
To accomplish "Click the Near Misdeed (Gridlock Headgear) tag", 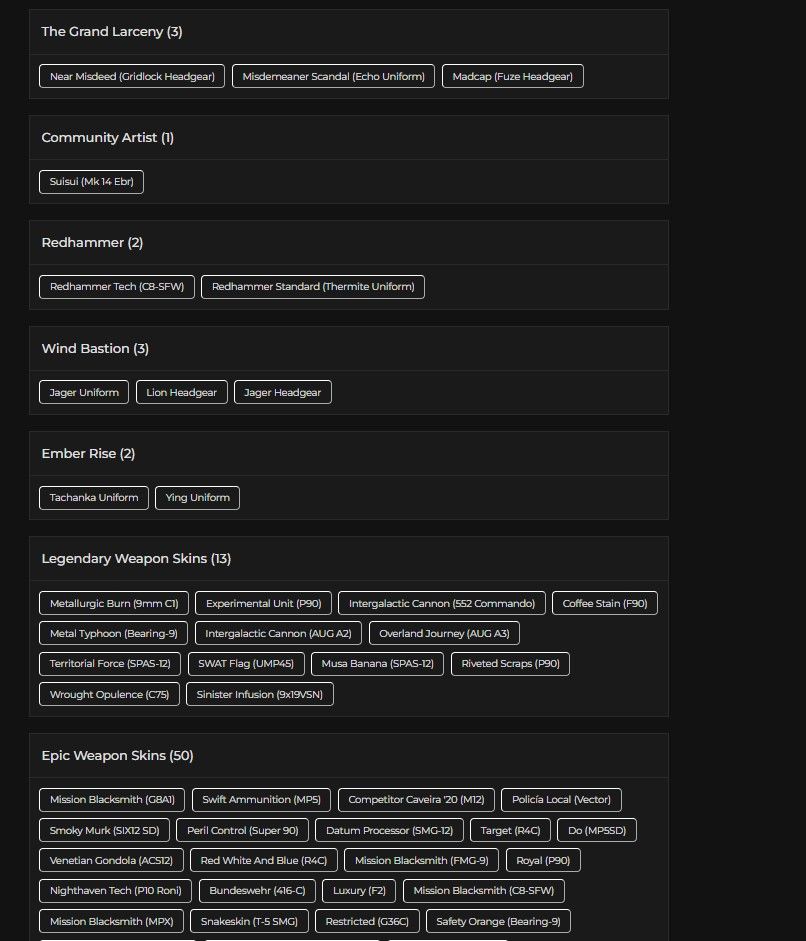I will (132, 76).
